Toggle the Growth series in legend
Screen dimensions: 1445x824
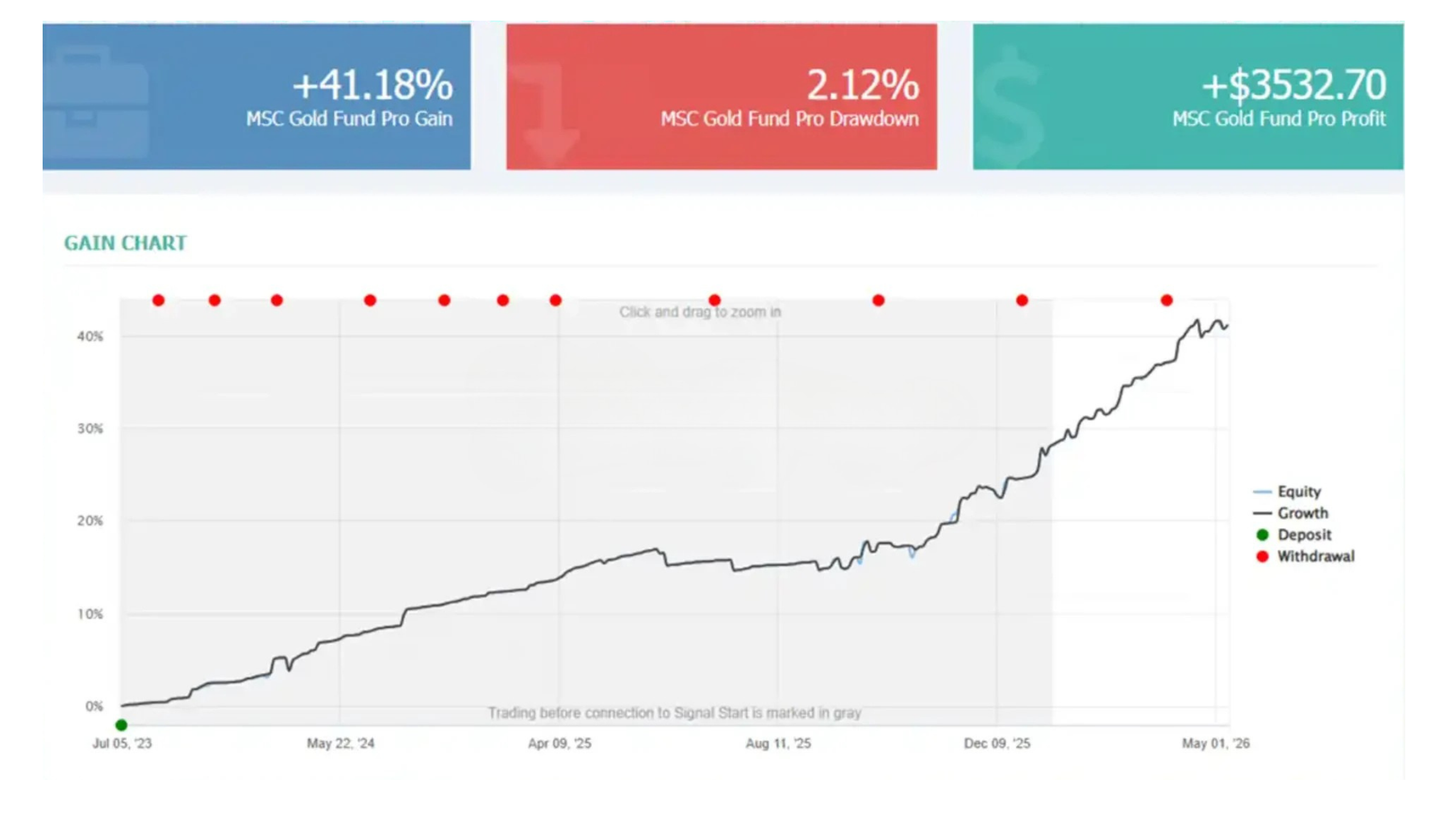click(1291, 513)
